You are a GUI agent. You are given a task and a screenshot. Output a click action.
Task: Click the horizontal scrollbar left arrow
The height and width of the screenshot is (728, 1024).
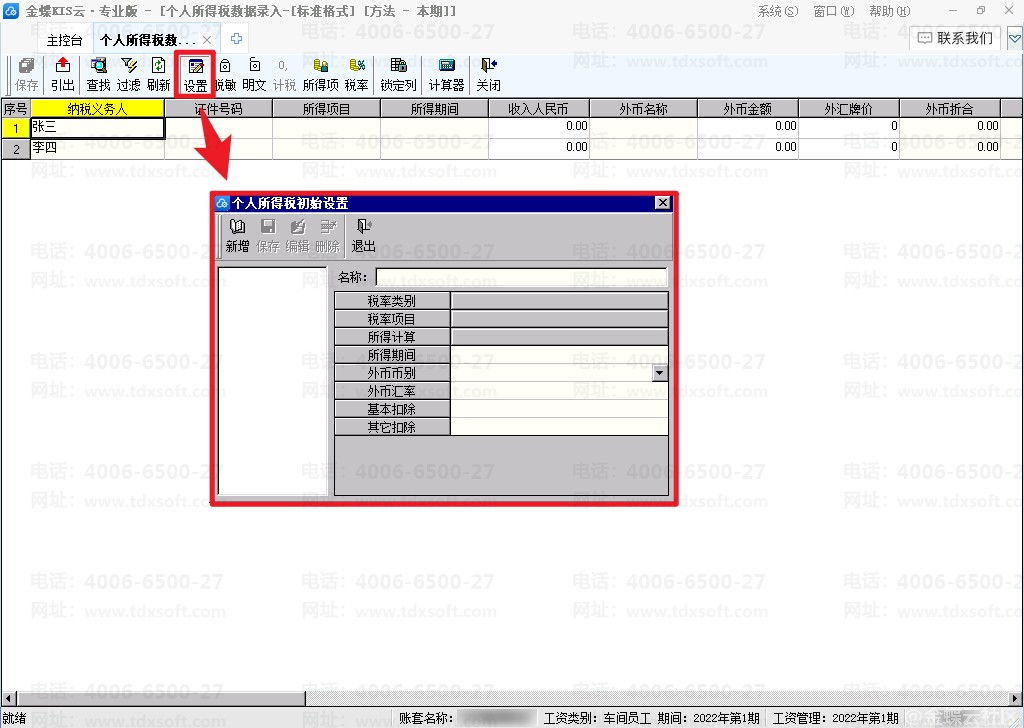pos(8,698)
